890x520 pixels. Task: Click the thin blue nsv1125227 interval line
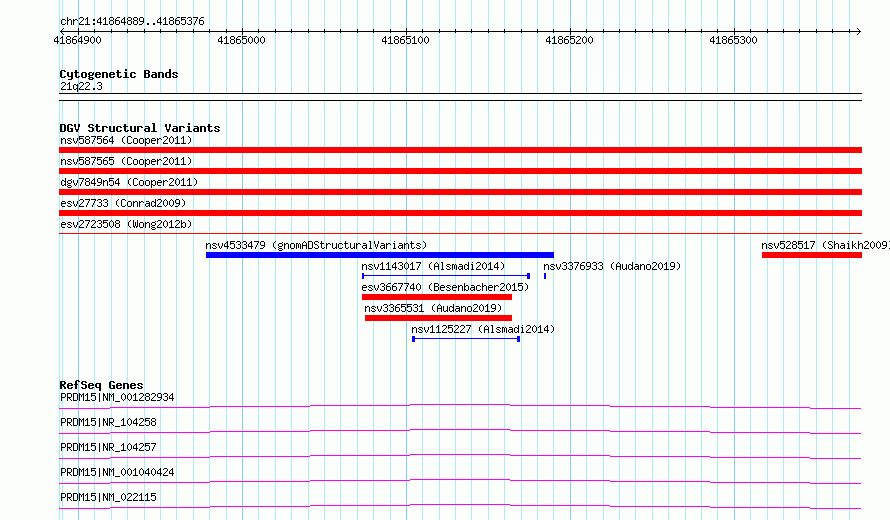tap(466, 339)
